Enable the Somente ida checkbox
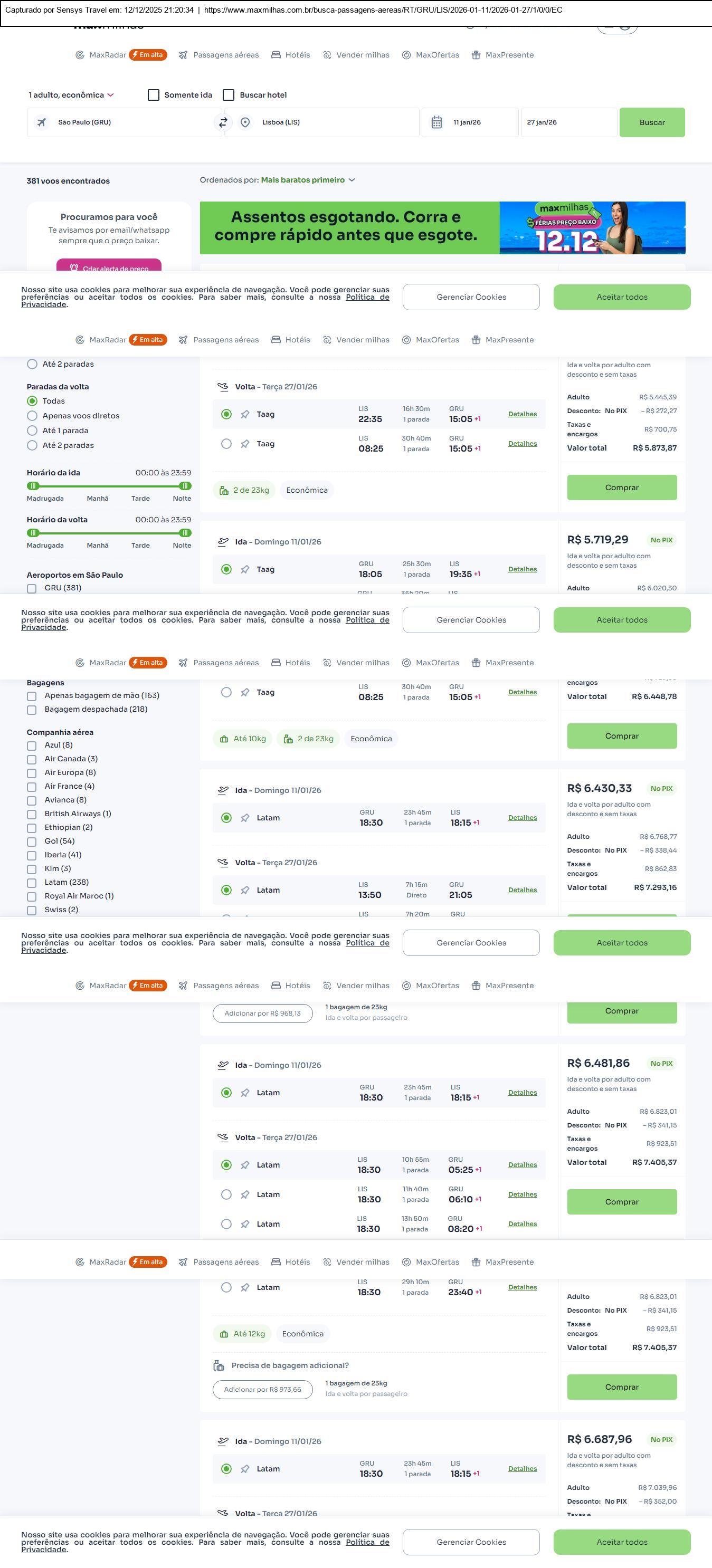This screenshot has height=1568, width=712. [154, 95]
